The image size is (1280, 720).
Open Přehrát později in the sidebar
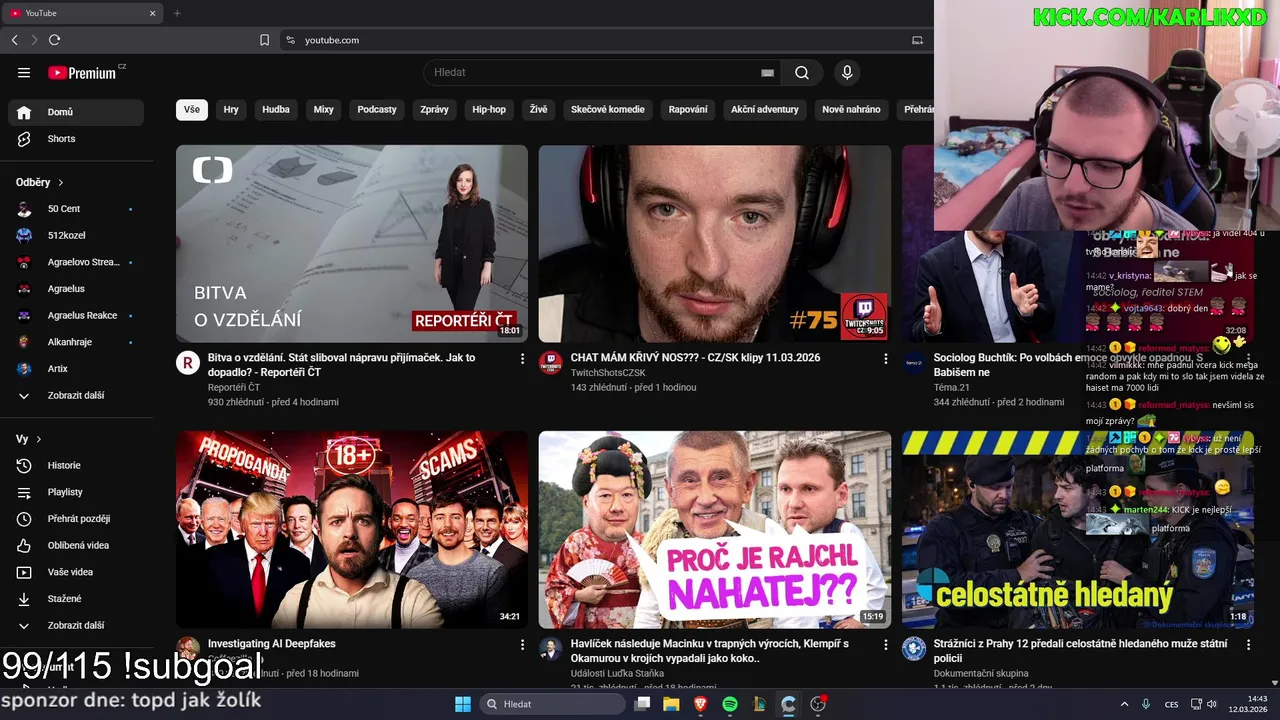[76, 519]
